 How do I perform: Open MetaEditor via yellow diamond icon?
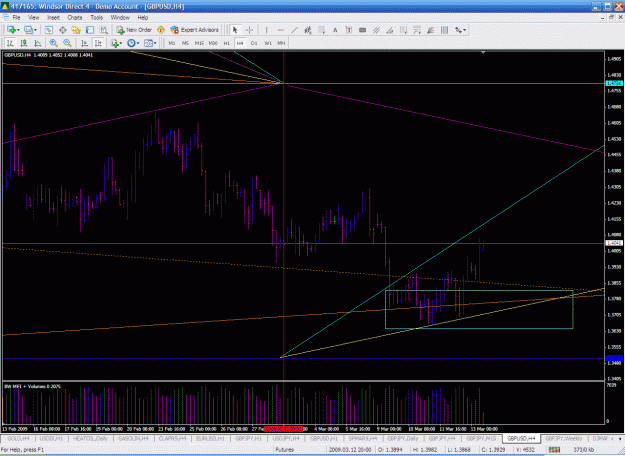(161, 30)
